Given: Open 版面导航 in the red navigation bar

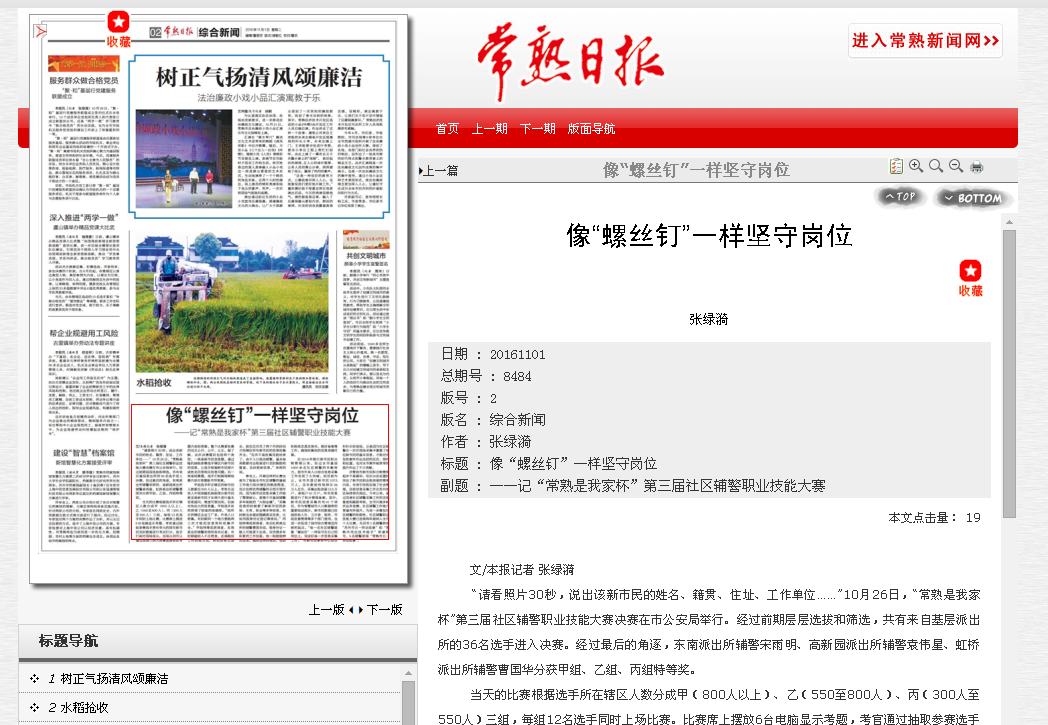Looking at the screenshot, I should (591, 128).
